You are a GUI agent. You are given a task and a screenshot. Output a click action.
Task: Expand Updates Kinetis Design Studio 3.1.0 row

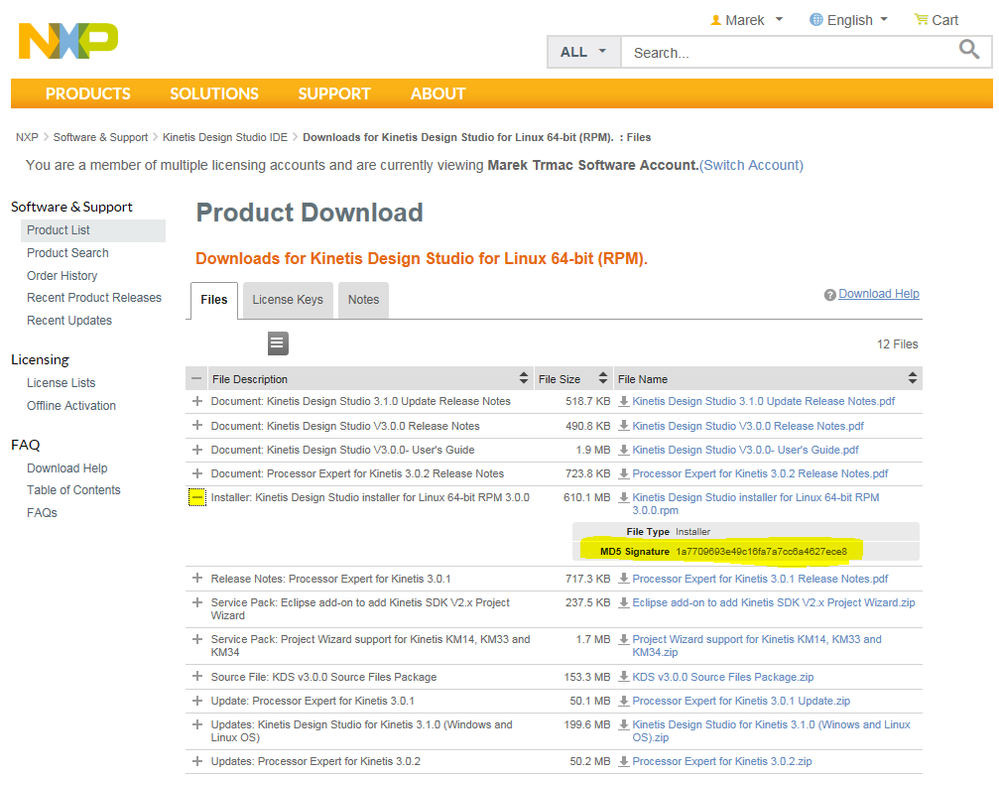pos(197,724)
